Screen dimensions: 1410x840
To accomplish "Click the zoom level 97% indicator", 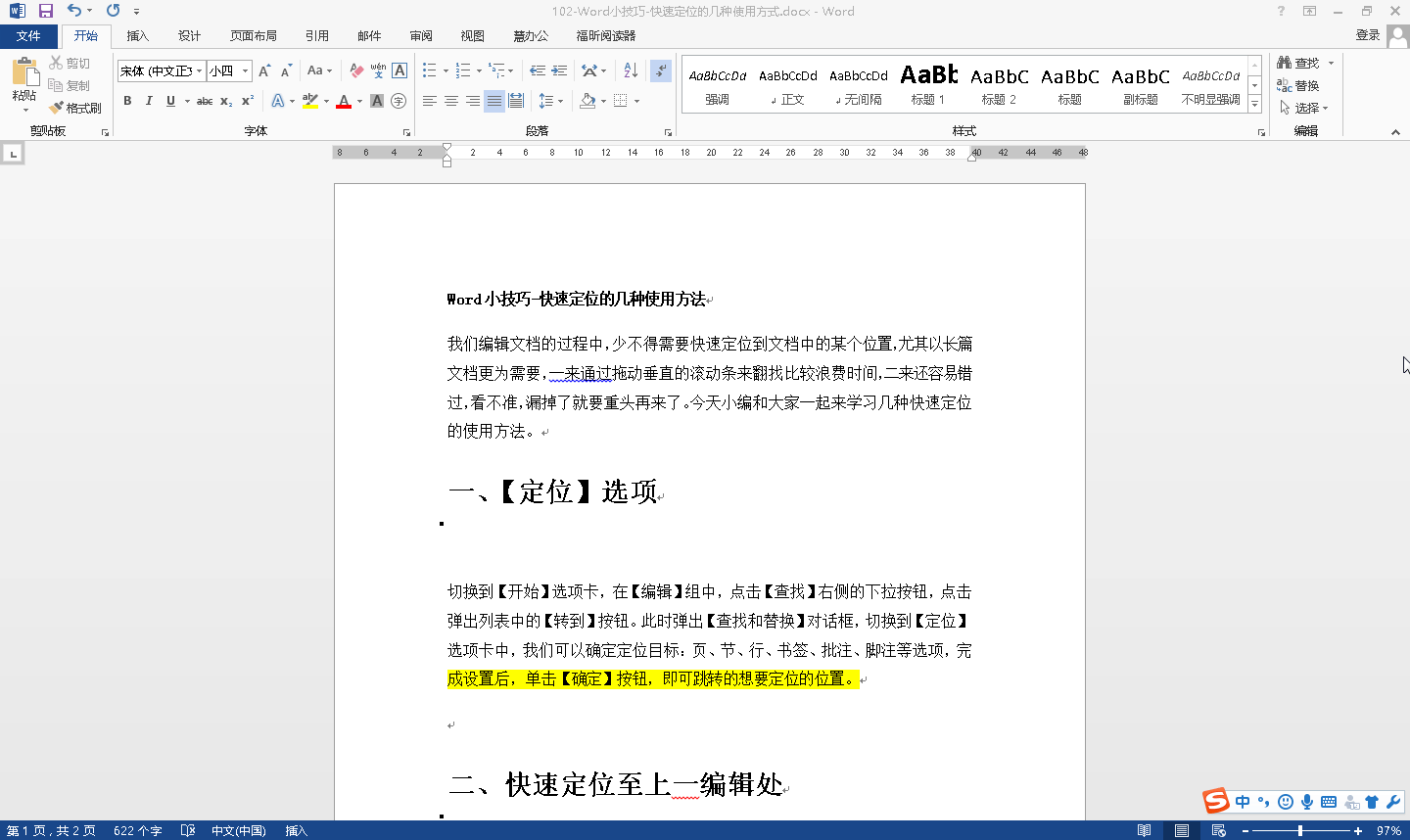I will (x=1388, y=830).
